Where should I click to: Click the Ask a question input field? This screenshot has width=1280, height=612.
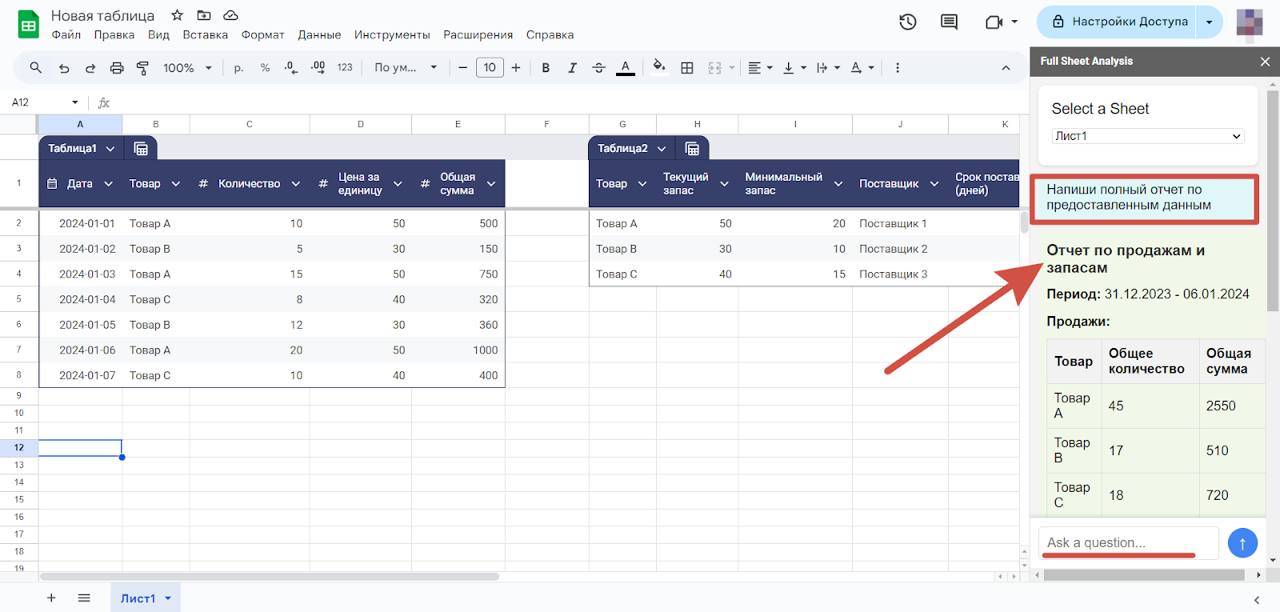click(1127, 543)
